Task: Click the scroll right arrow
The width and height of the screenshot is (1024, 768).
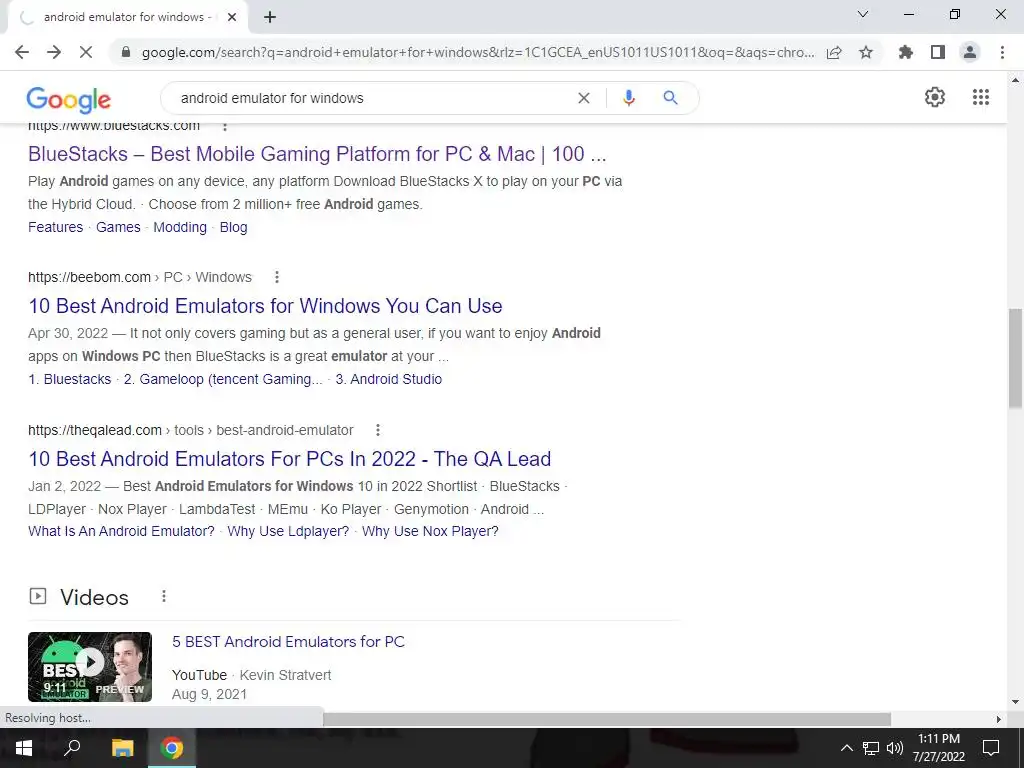Action: click(998, 720)
